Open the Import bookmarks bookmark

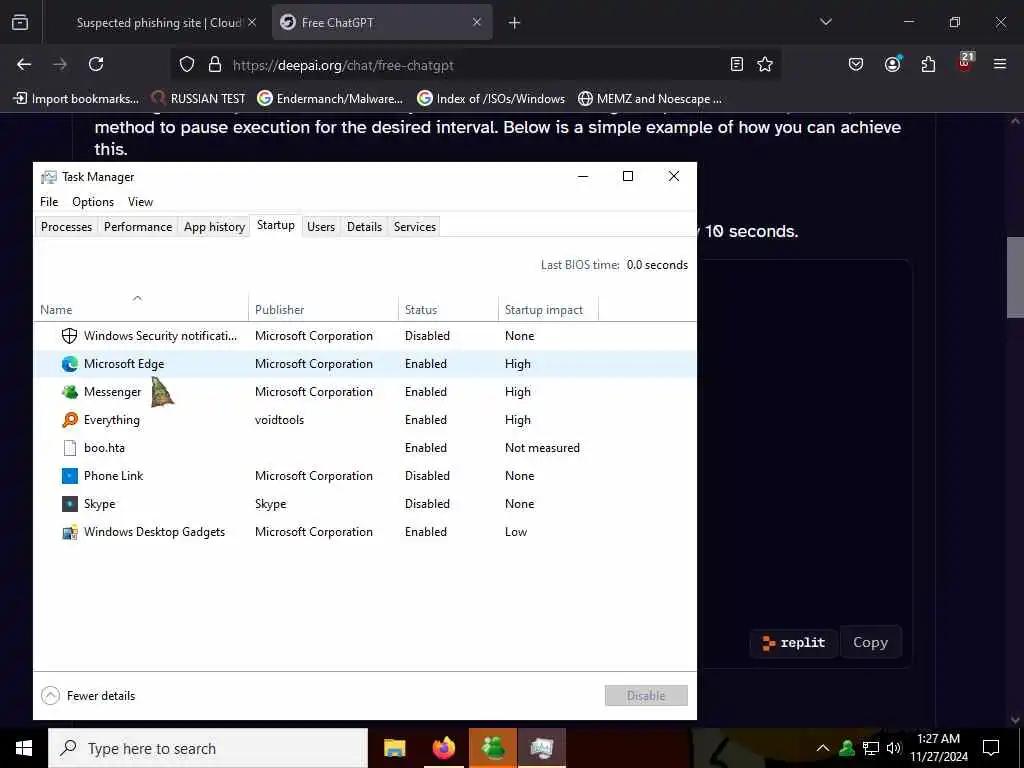pos(76,99)
